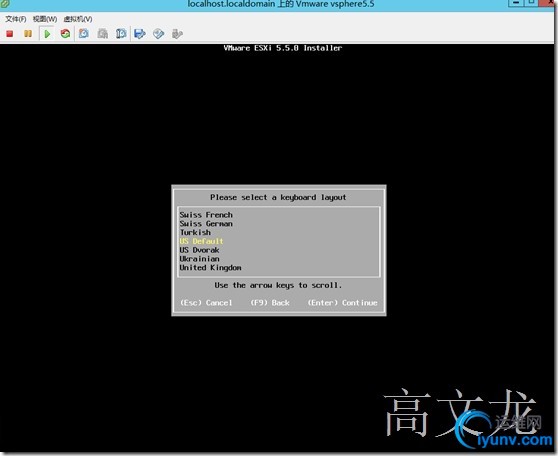Click (Enter) Continue in installer dialog

click(x=342, y=303)
